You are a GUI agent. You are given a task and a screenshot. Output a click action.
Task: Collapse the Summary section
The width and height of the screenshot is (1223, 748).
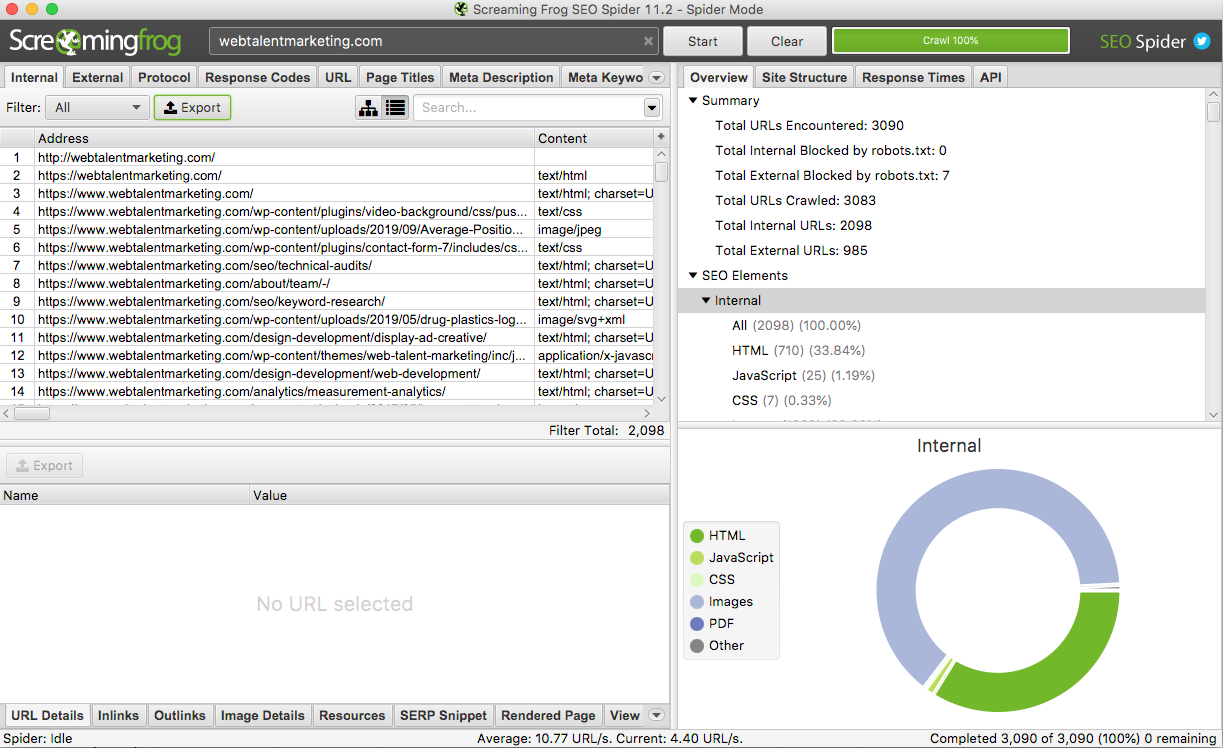point(692,101)
